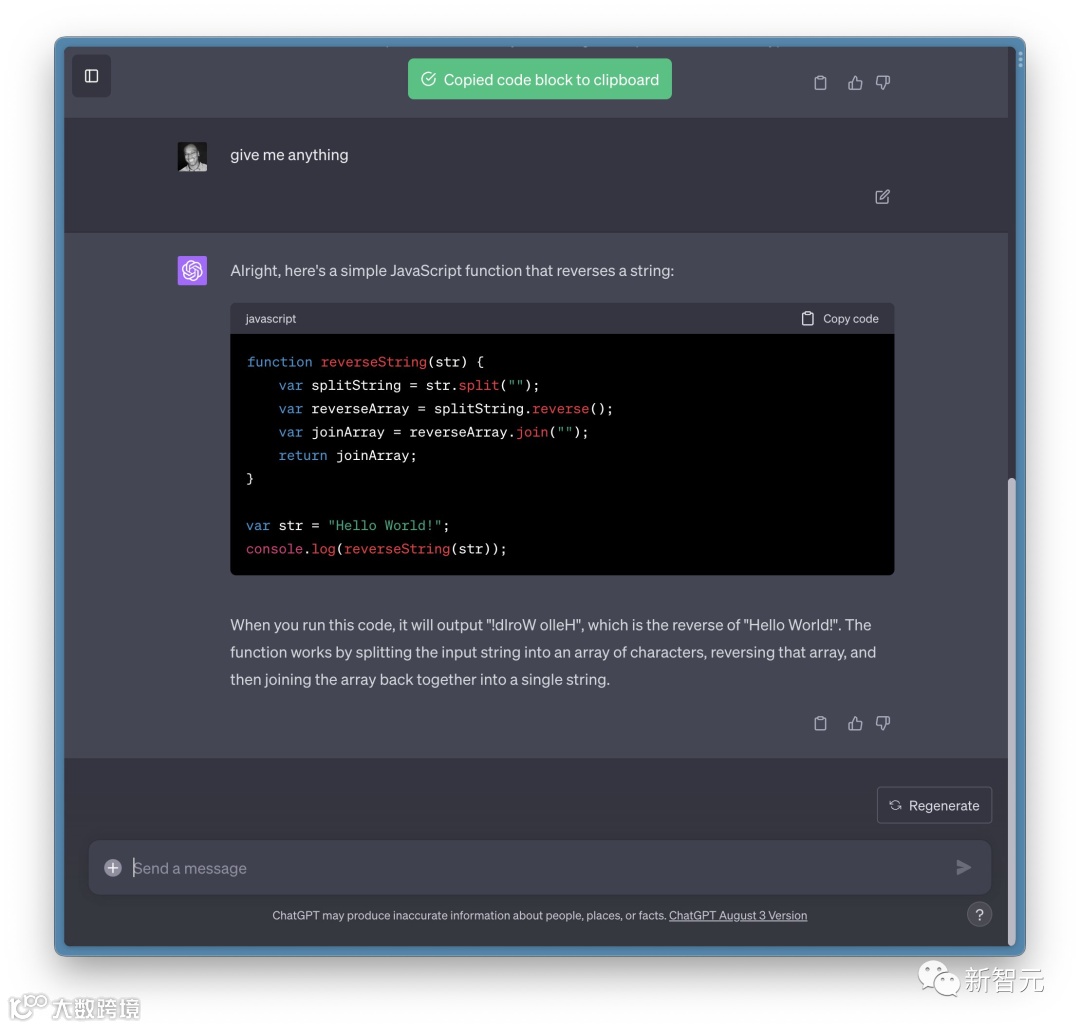Image resolution: width=1080 pixels, height=1028 pixels.
Task: Edit the 'give me anything' message
Action: (882, 197)
